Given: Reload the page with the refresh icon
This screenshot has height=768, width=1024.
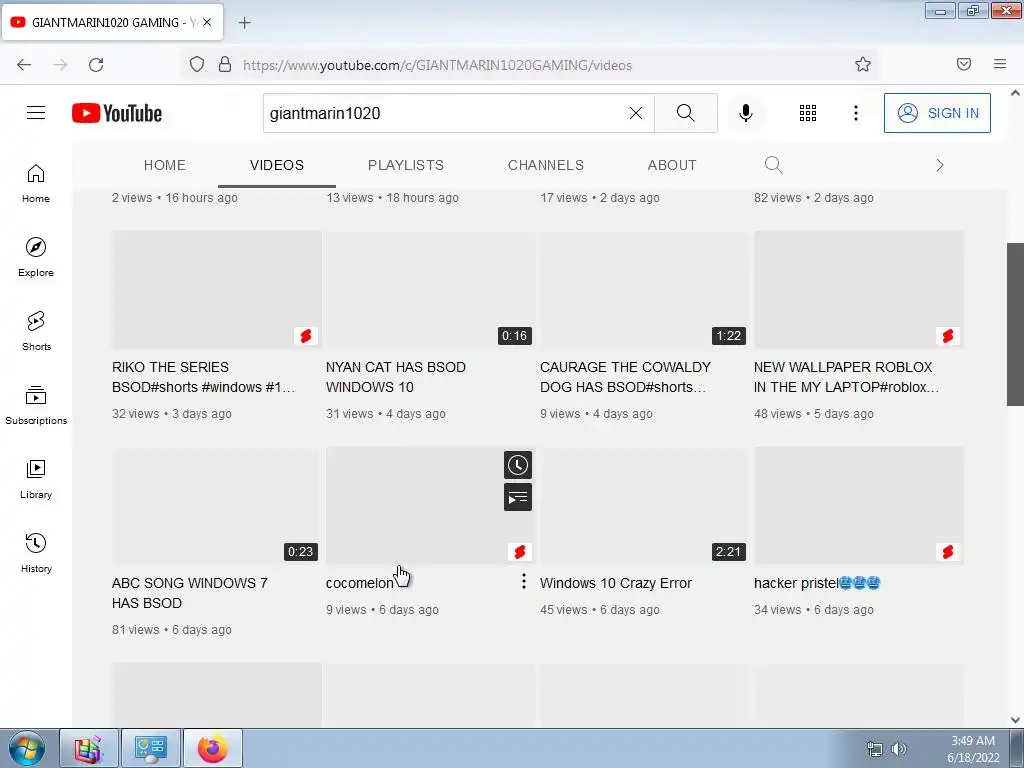Looking at the screenshot, I should tap(96, 65).
